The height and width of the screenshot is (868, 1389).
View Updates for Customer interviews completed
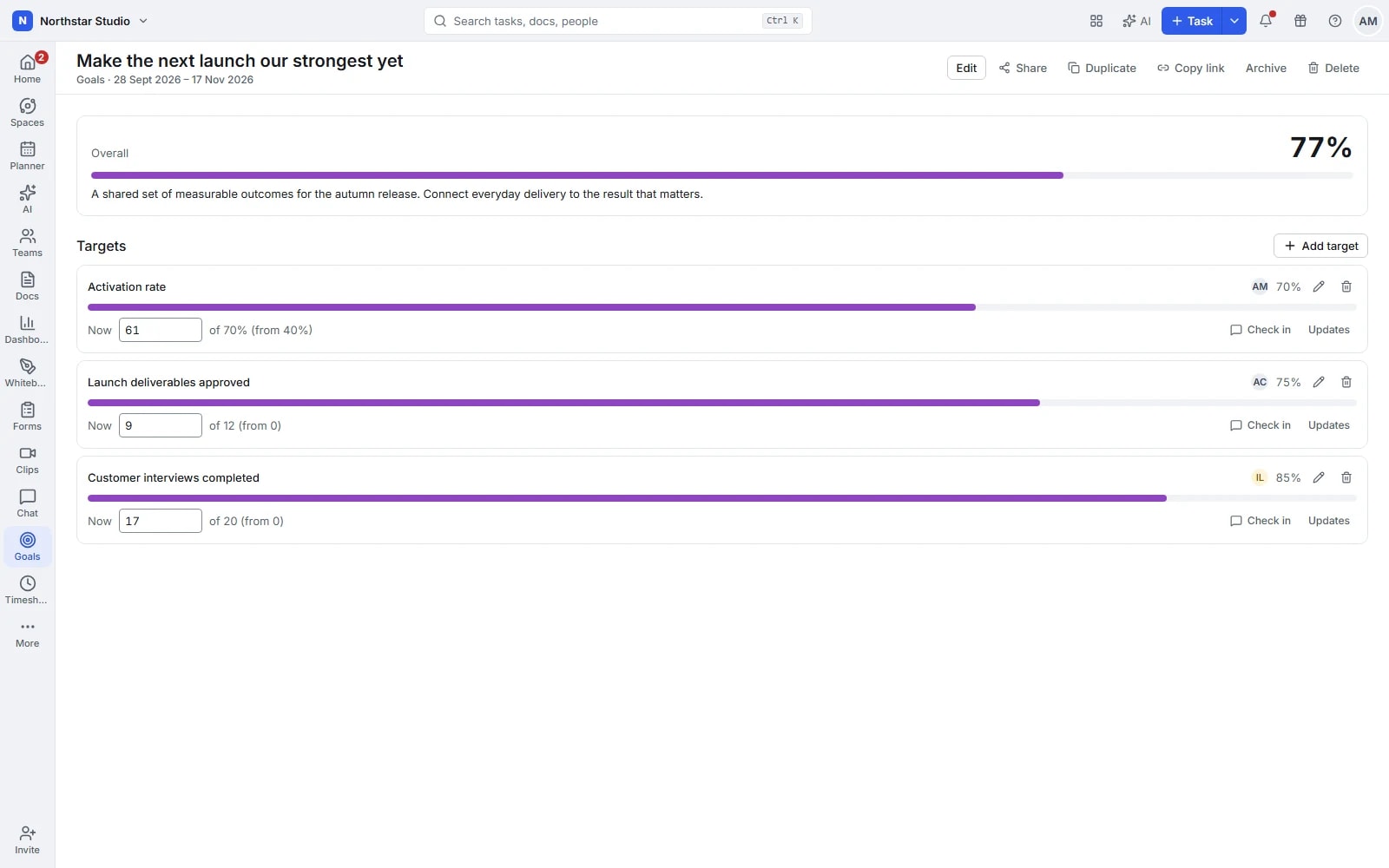pos(1328,521)
